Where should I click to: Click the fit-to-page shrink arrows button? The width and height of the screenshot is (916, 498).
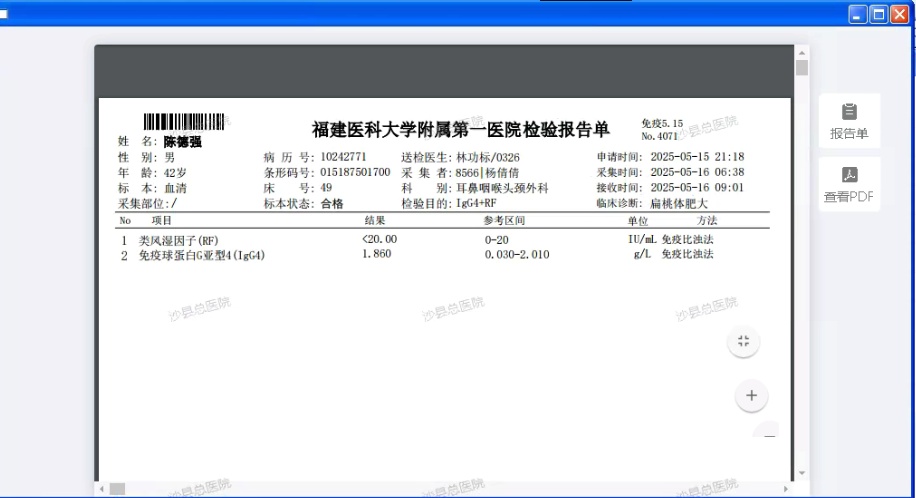coord(743,341)
